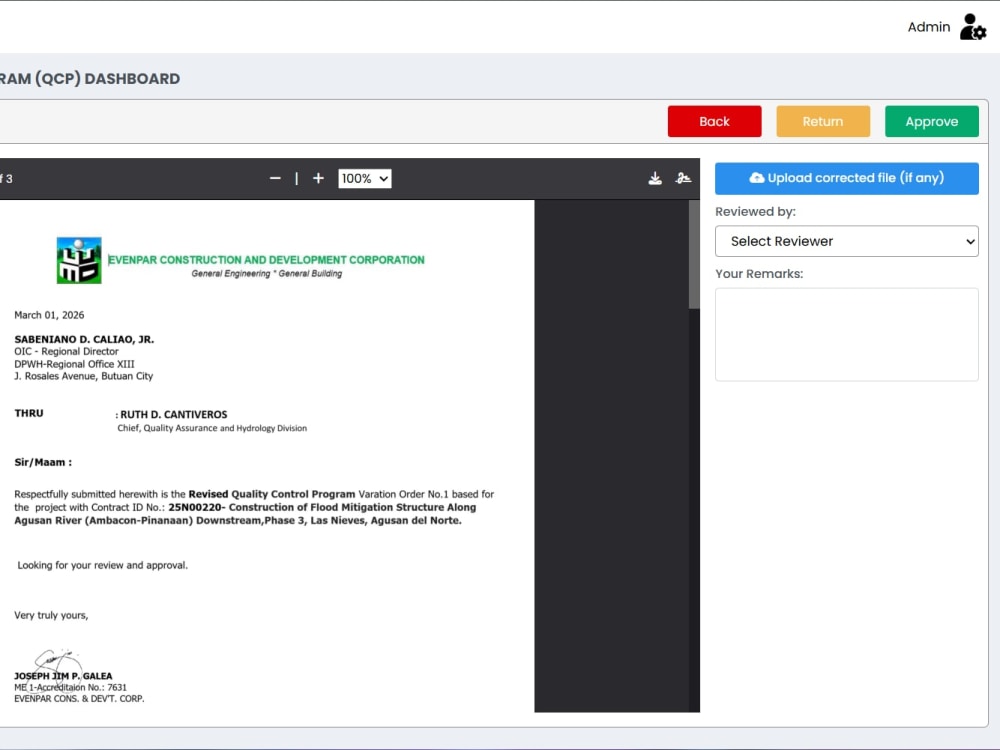Click Upload corrected file (if any) button
1000x750 pixels.
pos(846,178)
